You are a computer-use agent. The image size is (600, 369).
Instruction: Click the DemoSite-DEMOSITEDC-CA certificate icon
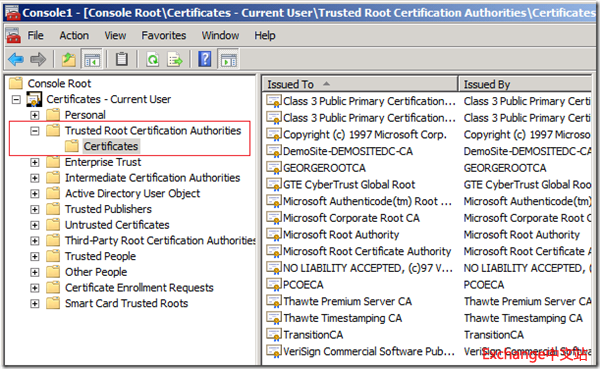tap(274, 151)
